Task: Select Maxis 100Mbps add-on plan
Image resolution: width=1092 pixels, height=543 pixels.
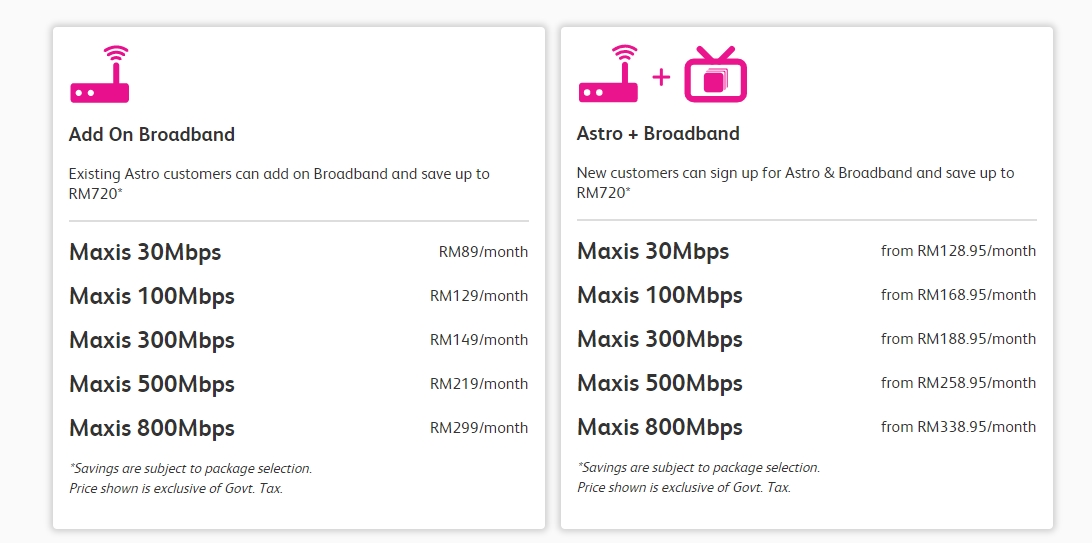Action: [152, 296]
